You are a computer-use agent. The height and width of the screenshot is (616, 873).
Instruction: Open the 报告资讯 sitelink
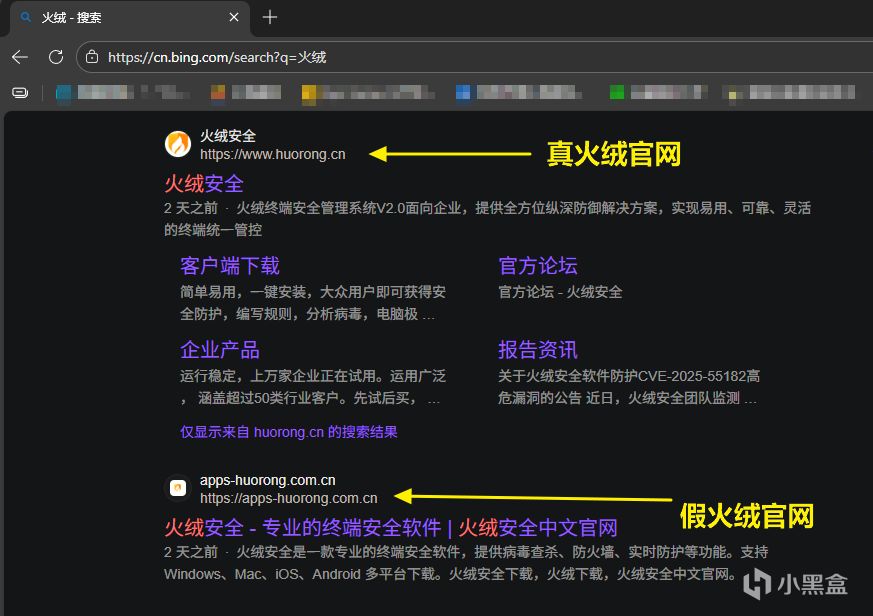(x=538, y=350)
